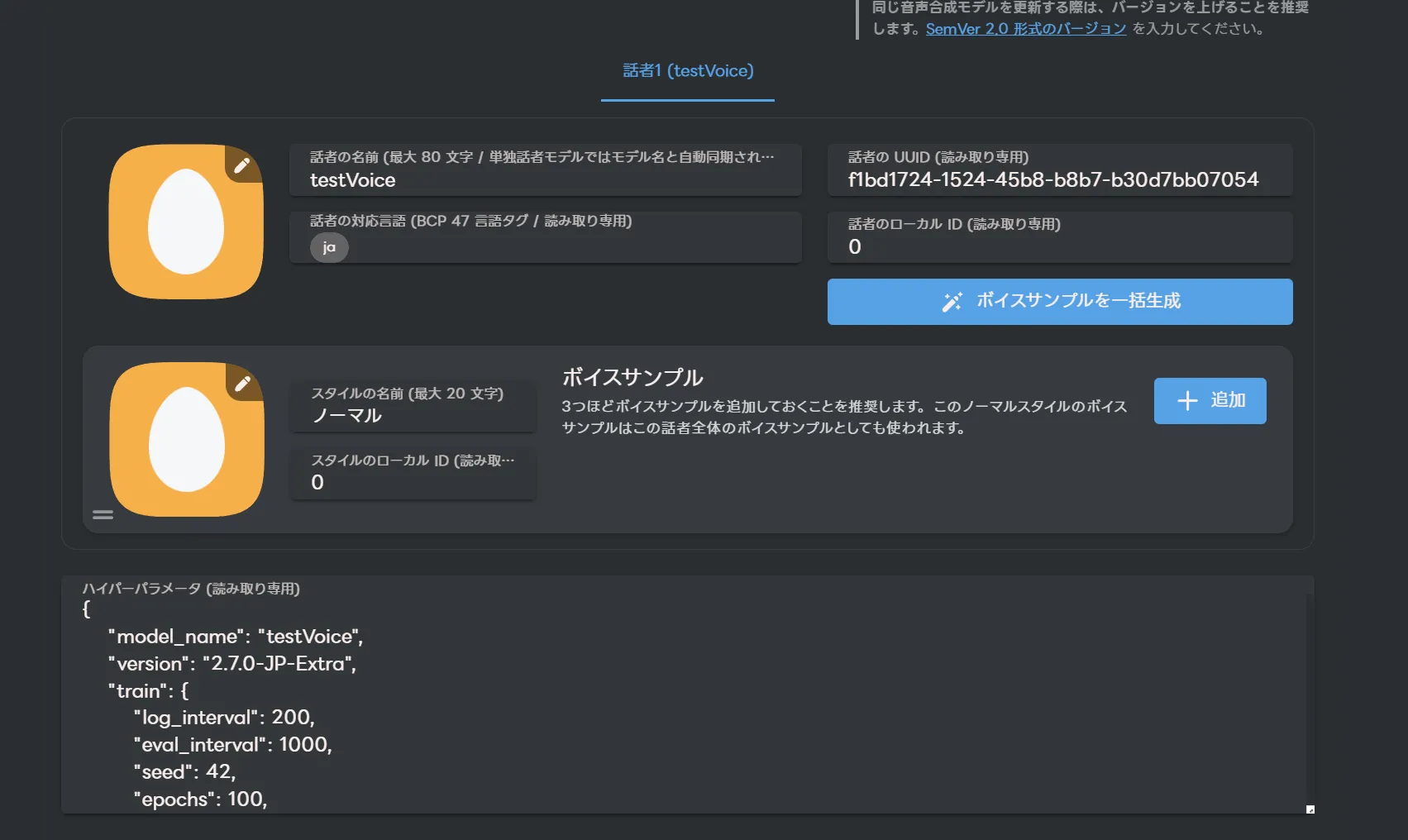Click the textarea resize handle corner
The width and height of the screenshot is (1408, 840).
coord(1310,809)
